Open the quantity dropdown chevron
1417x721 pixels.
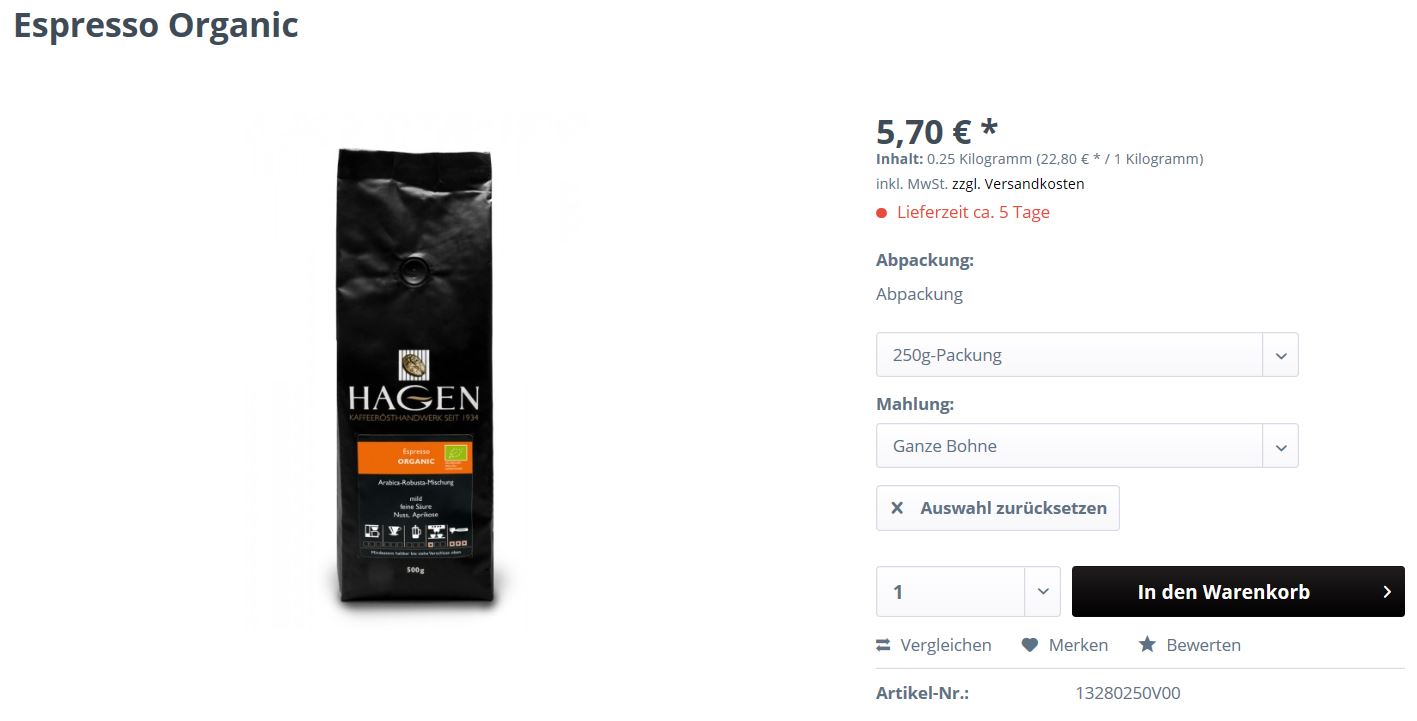click(x=1042, y=592)
